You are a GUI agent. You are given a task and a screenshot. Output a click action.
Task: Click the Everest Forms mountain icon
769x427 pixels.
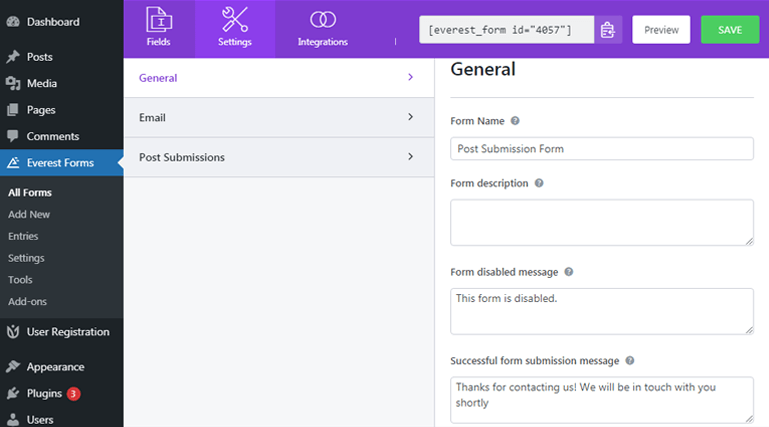pyautogui.click(x=13, y=163)
